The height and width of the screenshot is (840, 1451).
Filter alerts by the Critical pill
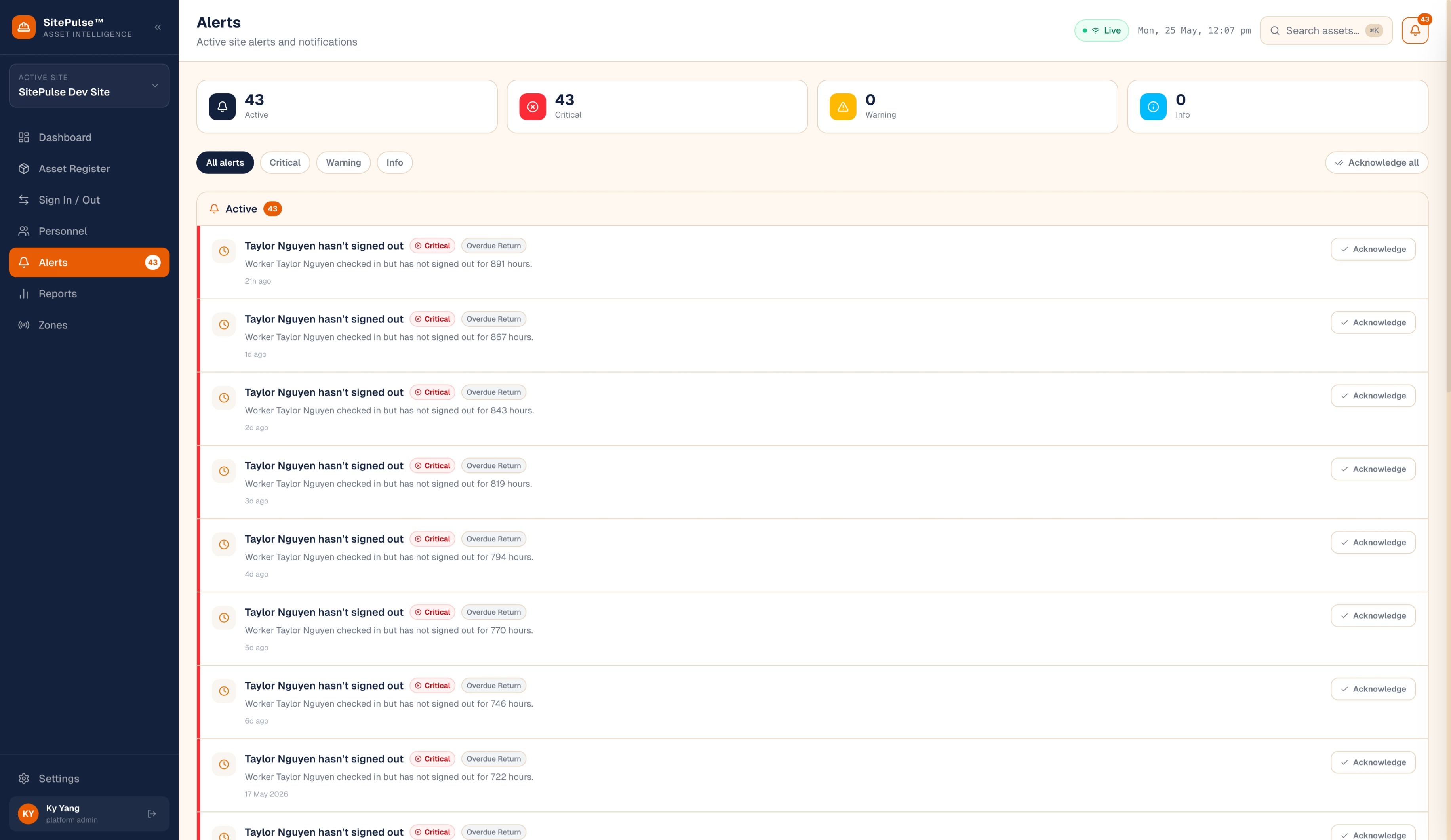[x=285, y=162]
